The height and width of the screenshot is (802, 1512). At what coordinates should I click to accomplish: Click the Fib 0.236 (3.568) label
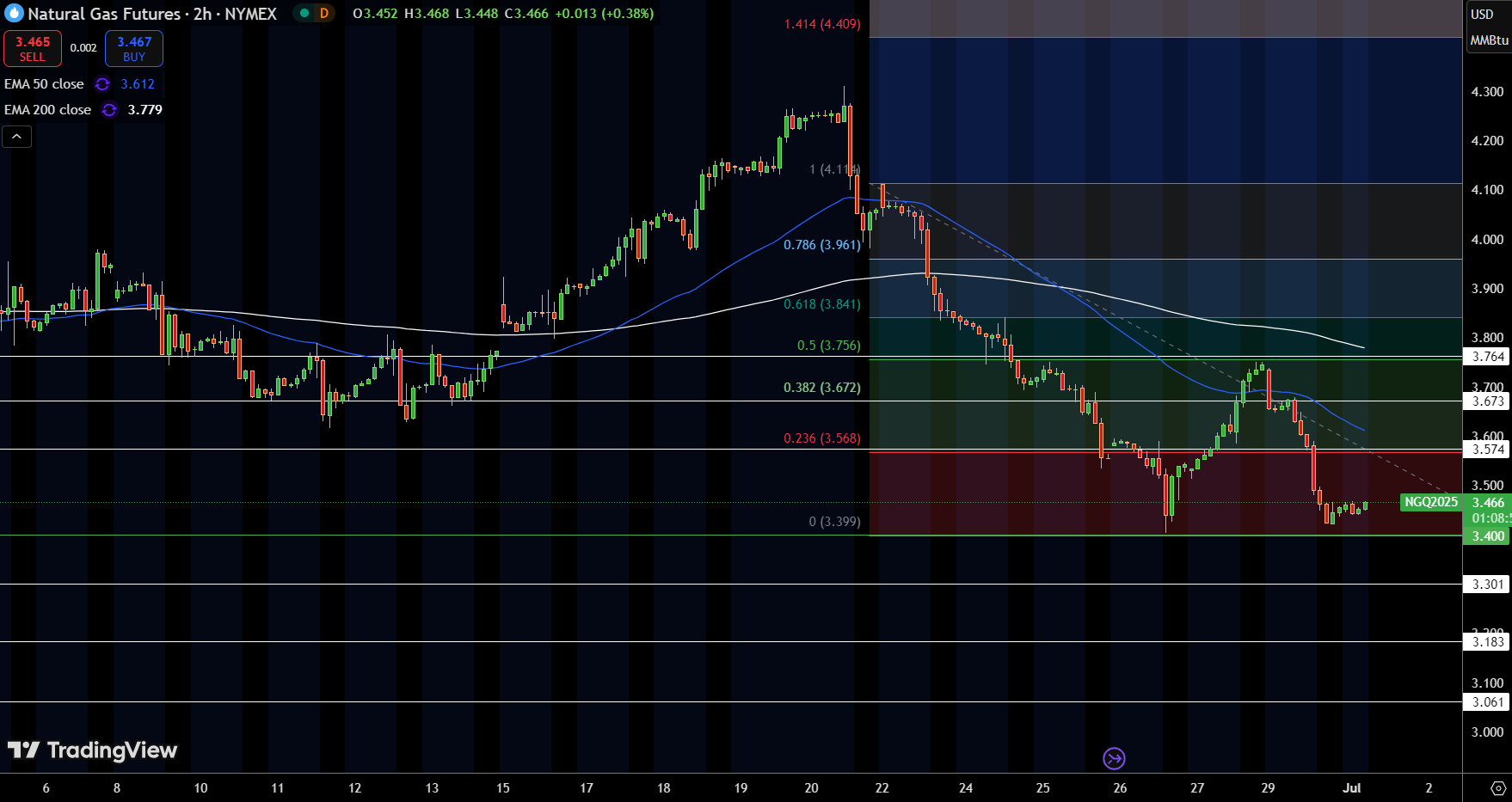pos(822,438)
